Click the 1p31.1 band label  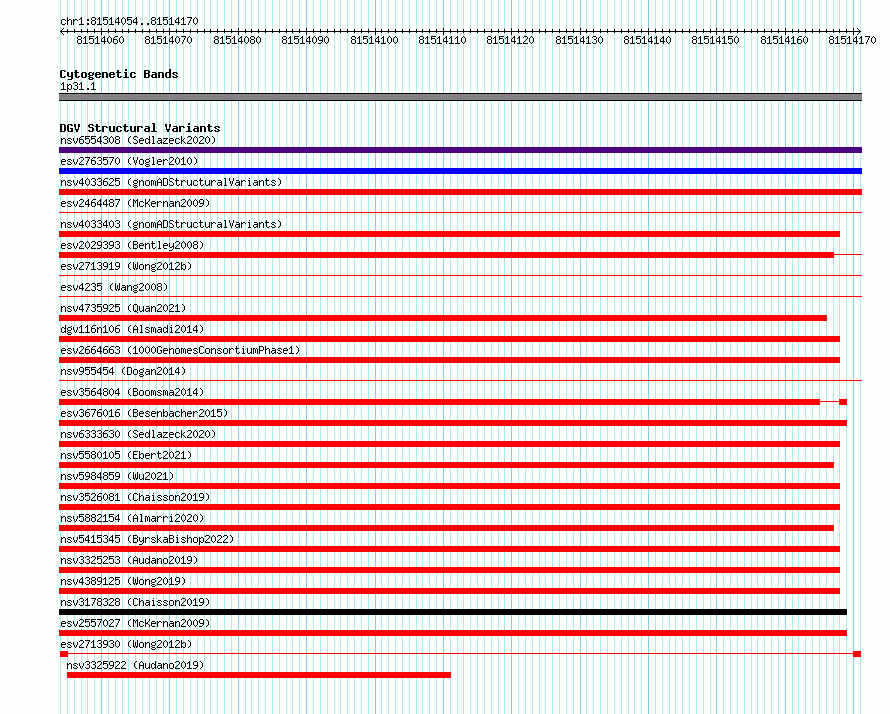click(x=78, y=86)
